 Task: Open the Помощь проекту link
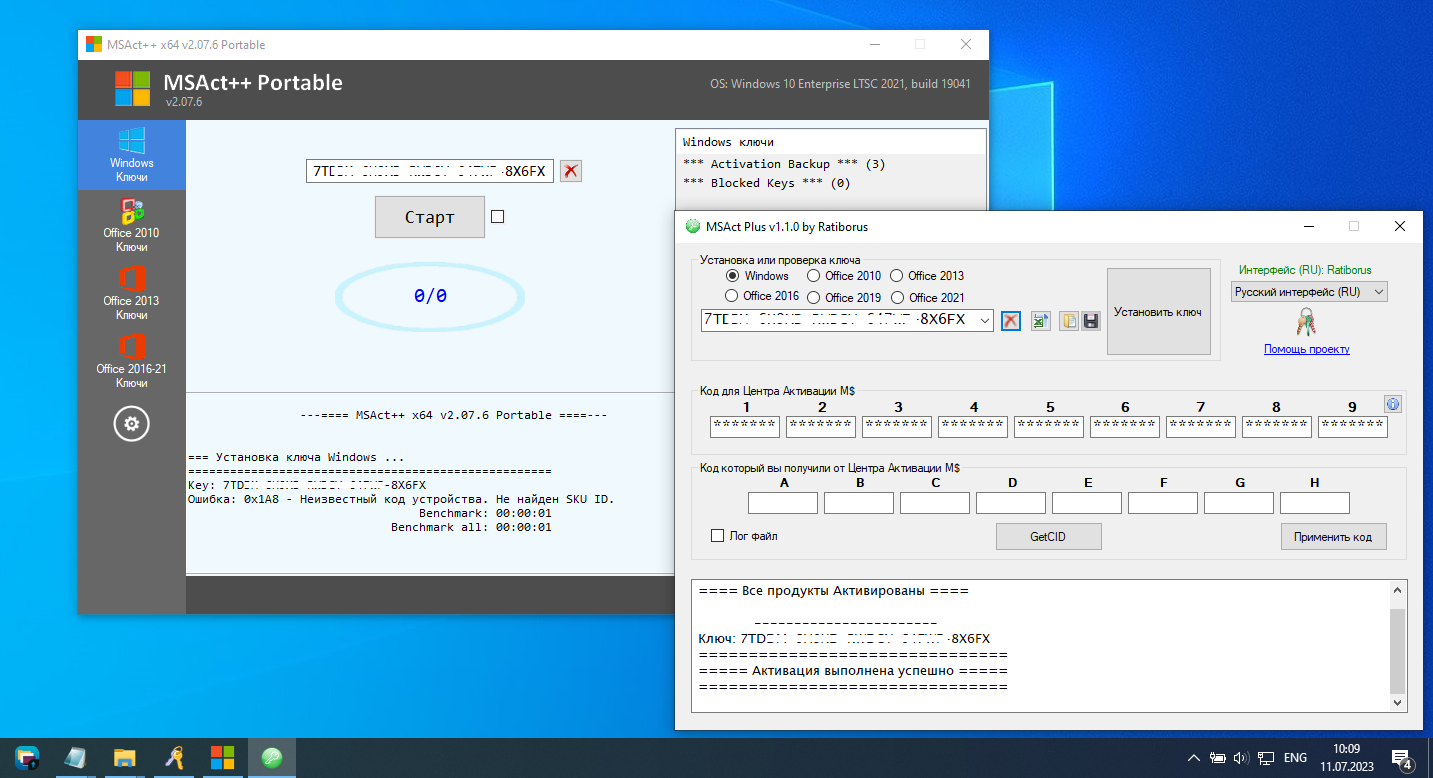(1306, 349)
